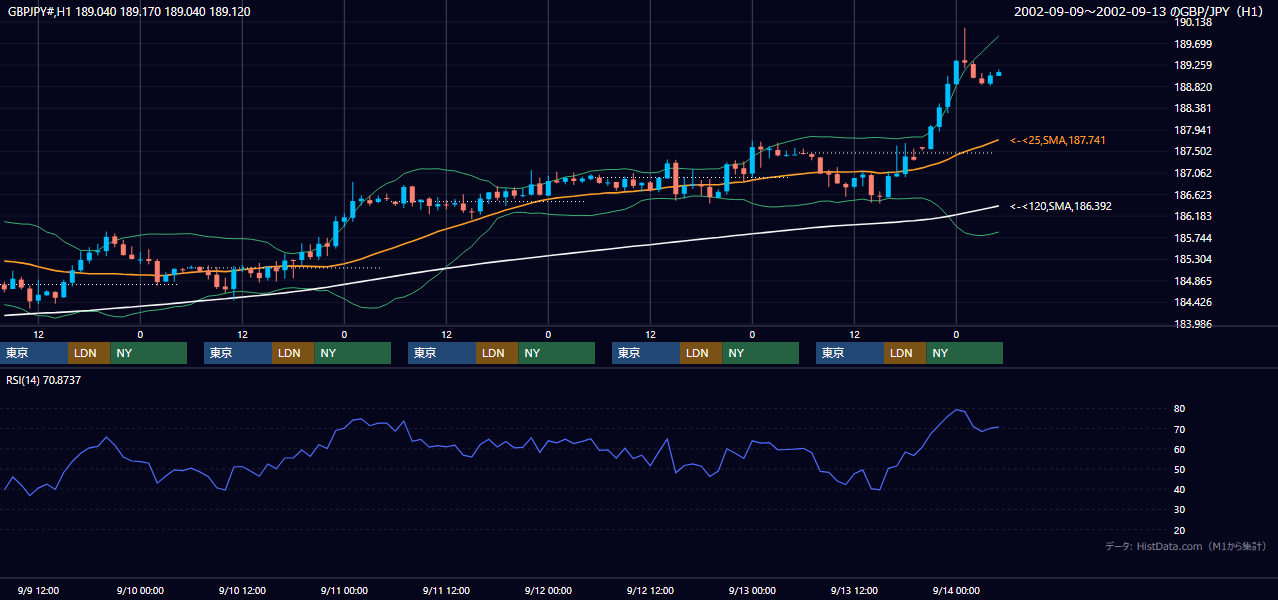Select the 187.062 price axis label

click(x=1192, y=173)
